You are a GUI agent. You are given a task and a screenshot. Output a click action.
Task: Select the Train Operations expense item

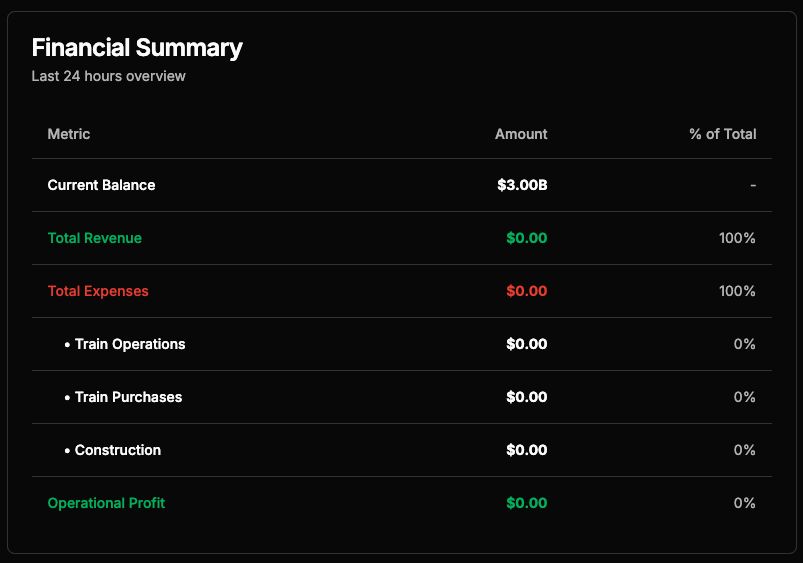(x=130, y=344)
